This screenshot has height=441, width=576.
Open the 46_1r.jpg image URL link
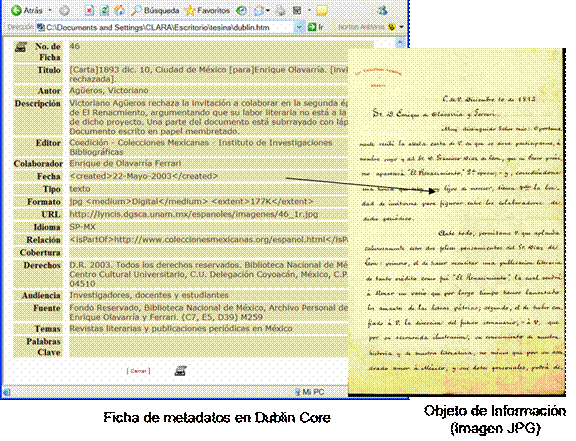[x=194, y=214]
